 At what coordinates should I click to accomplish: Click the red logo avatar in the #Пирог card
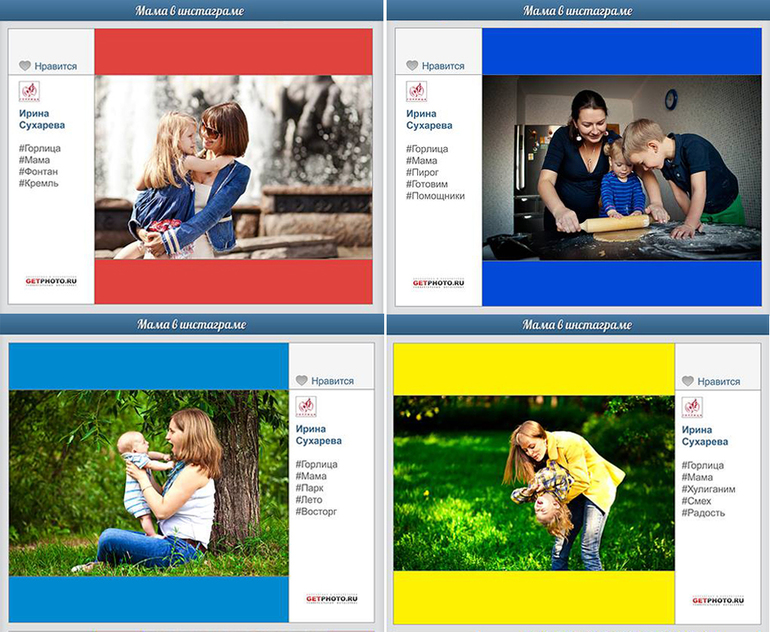(x=416, y=91)
